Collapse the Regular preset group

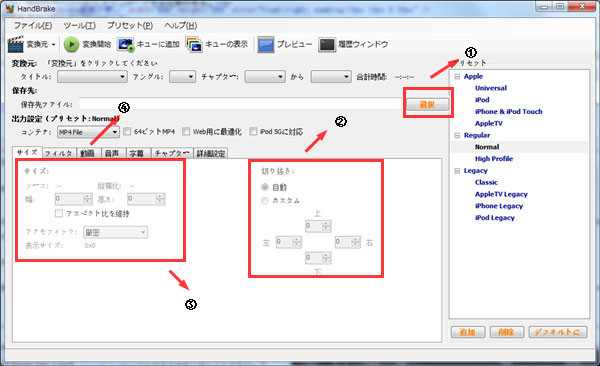457,136
